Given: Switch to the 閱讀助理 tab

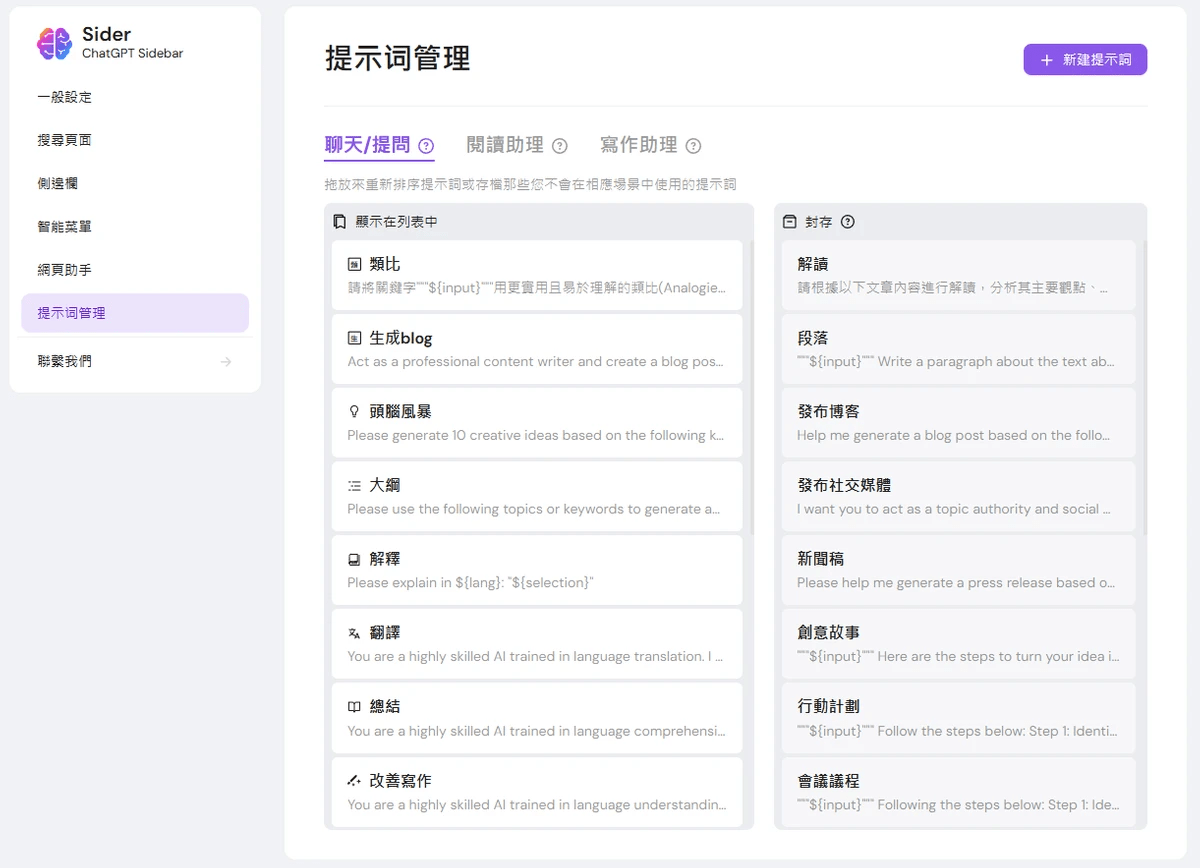Looking at the screenshot, I should pos(504,144).
